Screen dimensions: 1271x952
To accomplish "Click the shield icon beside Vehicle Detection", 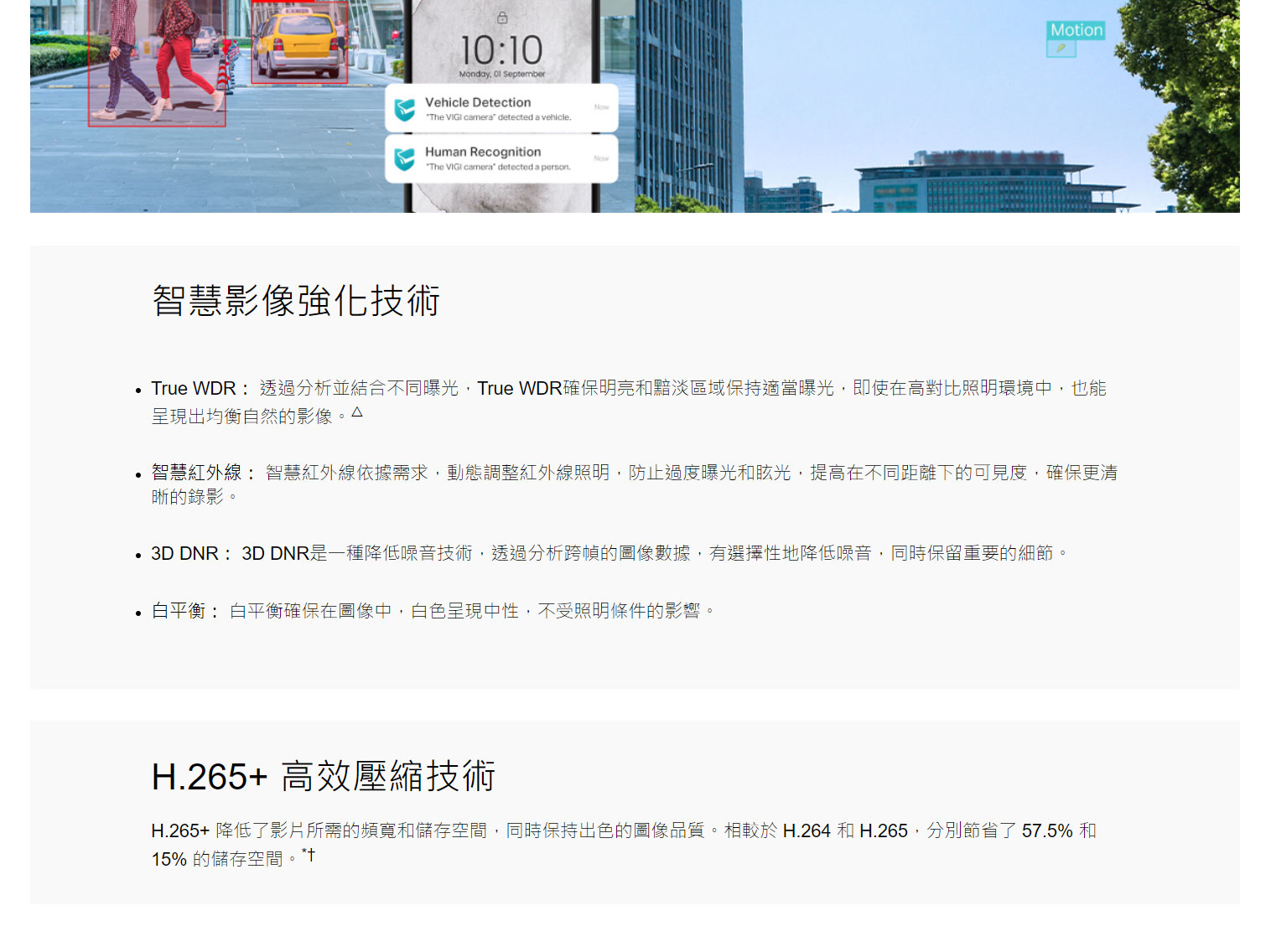I will point(405,109).
